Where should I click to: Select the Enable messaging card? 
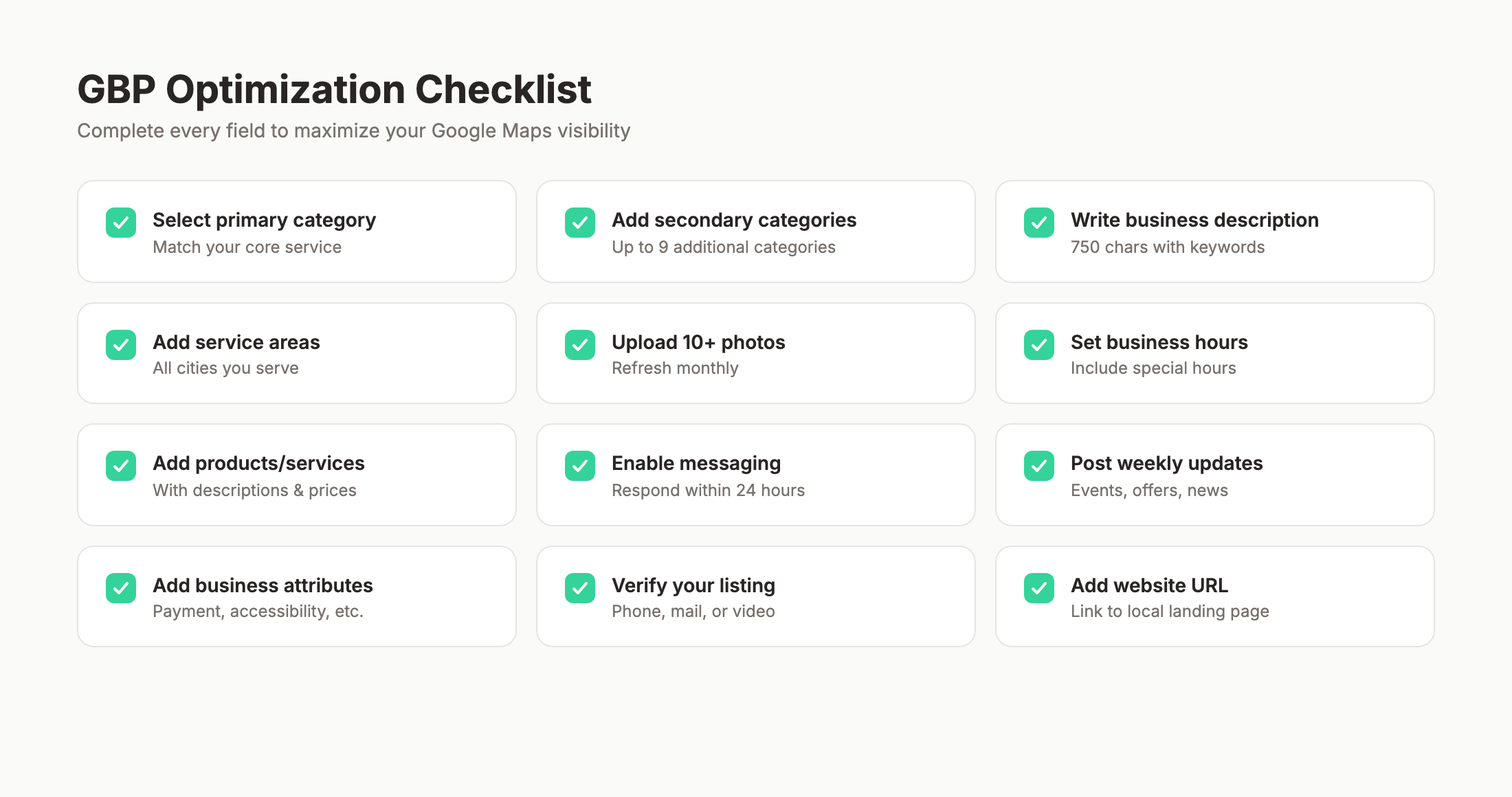coord(756,474)
